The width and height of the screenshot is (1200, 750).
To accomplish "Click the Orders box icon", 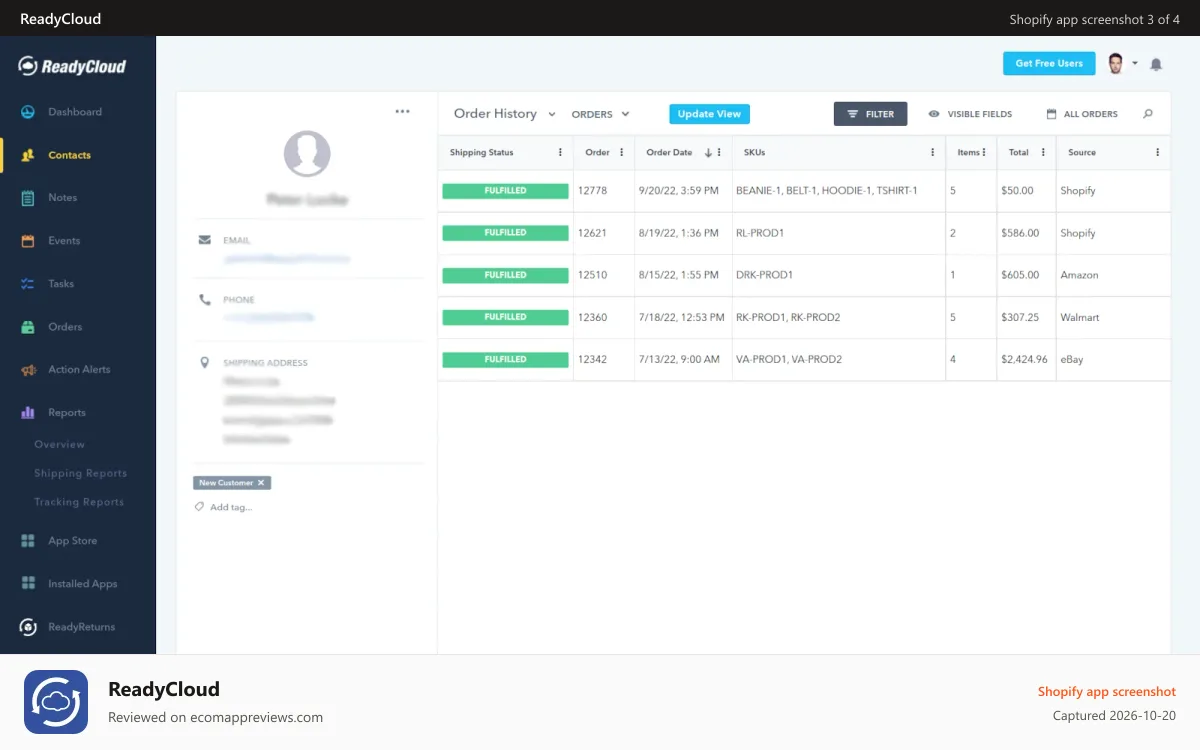I will (28, 327).
